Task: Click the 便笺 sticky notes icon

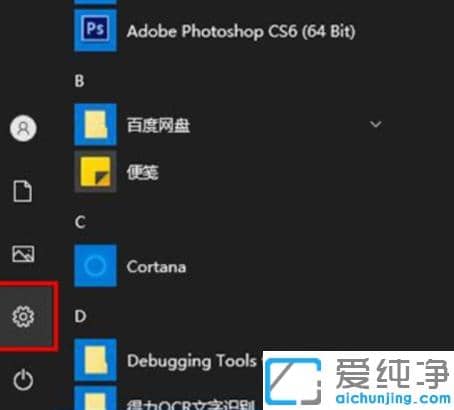Action: click(95, 172)
